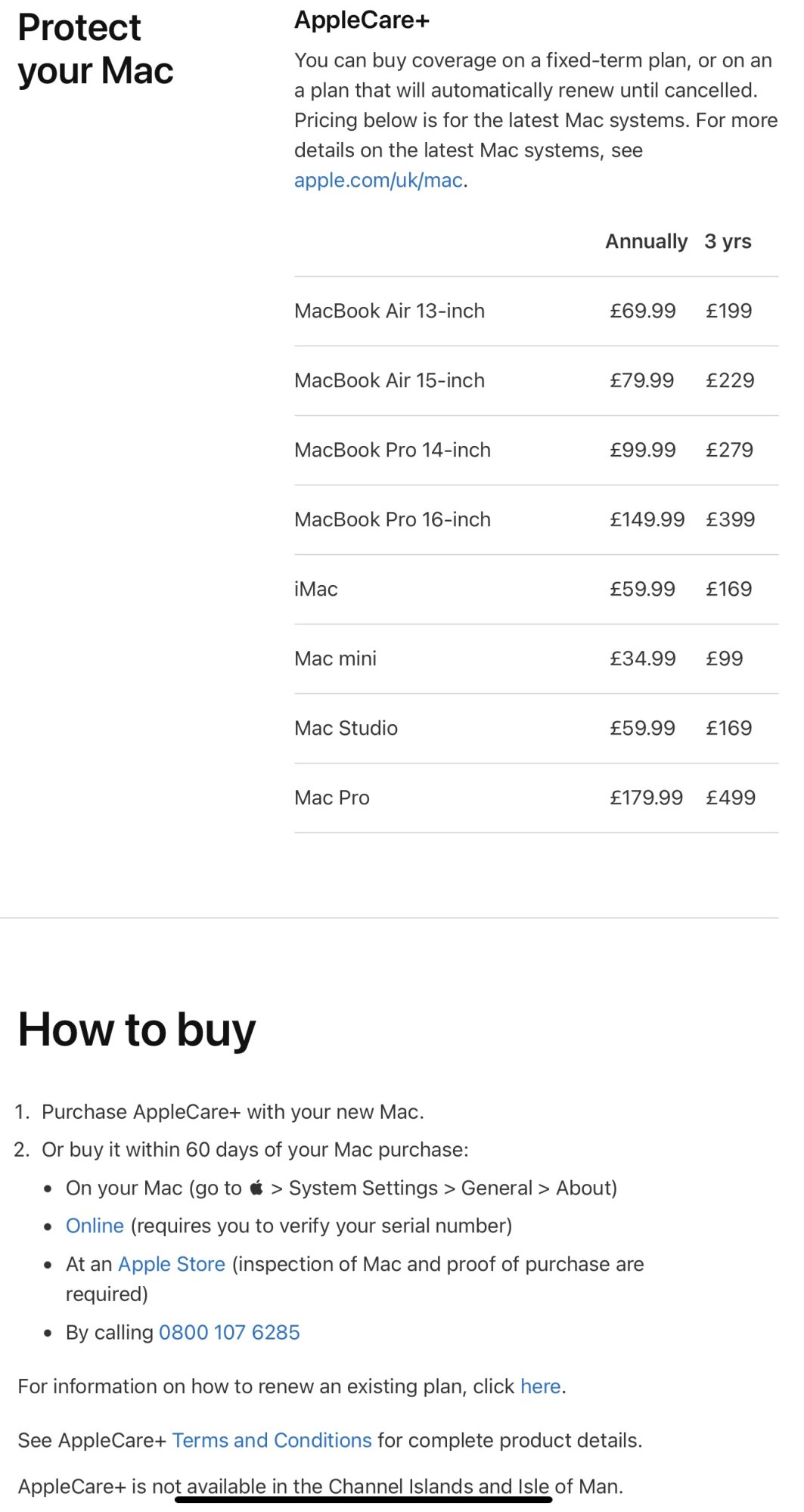Open the Apple Store link
Screen dimensions: 804x1512
pyautogui.click(x=172, y=1264)
